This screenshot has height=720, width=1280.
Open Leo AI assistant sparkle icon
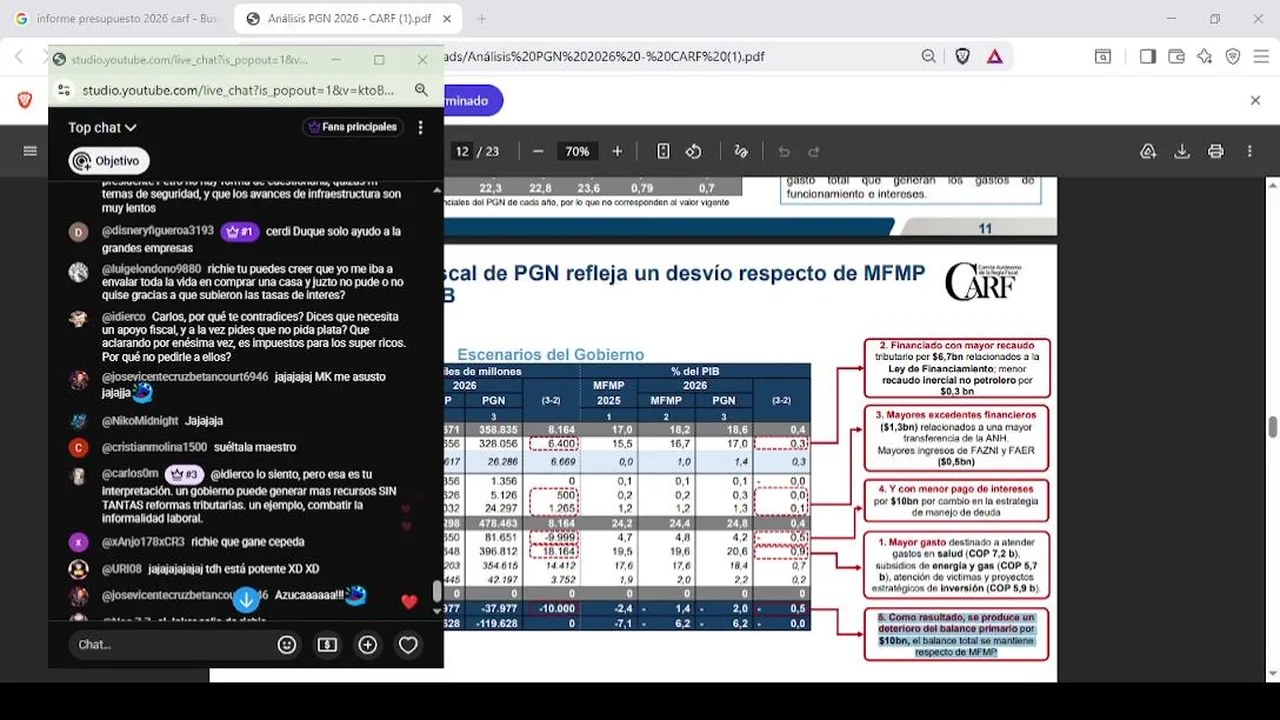(x=1204, y=57)
